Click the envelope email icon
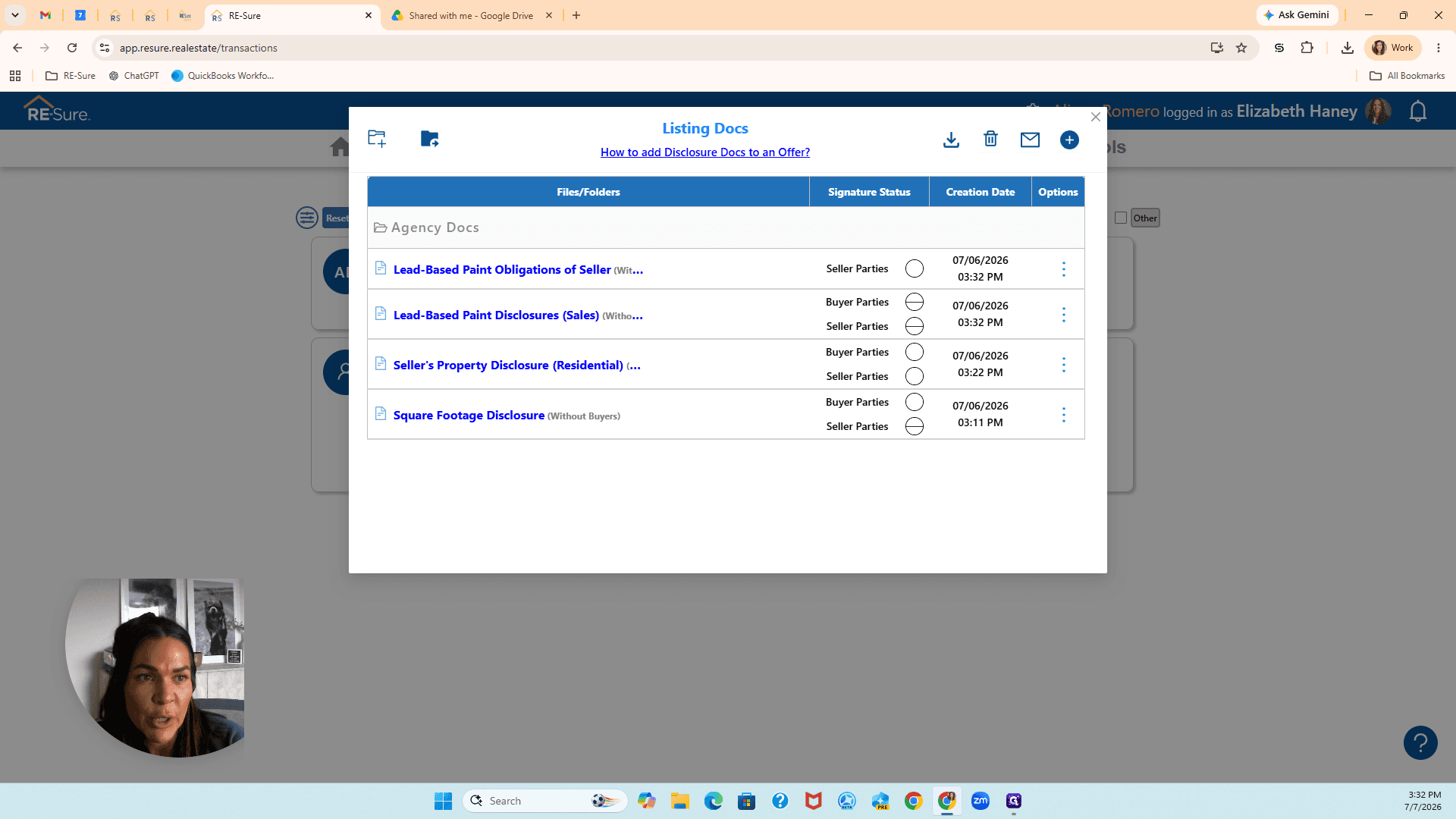The width and height of the screenshot is (1456, 819). [1030, 140]
